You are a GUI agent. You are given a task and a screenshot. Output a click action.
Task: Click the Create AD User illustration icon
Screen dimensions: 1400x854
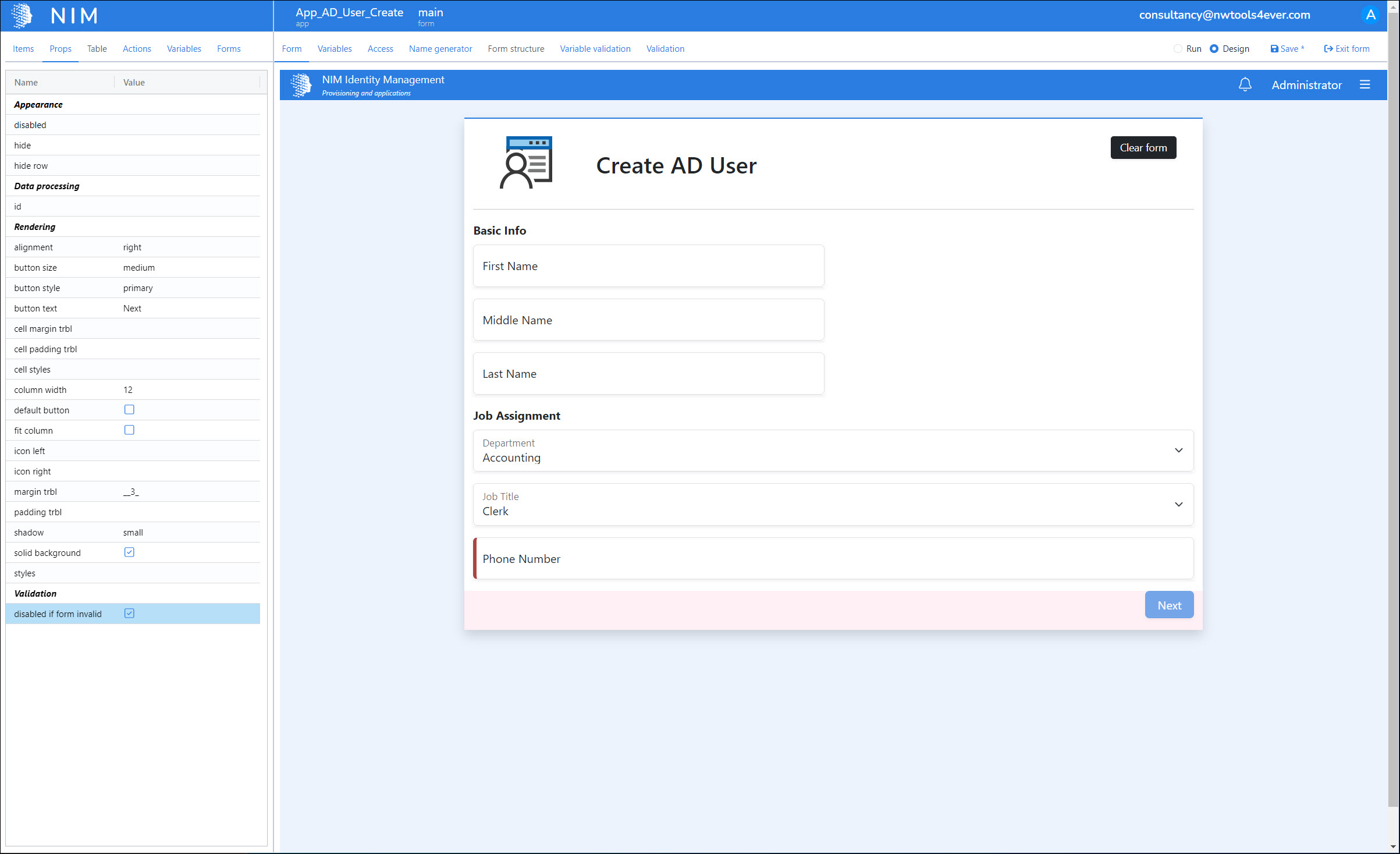[x=526, y=163]
